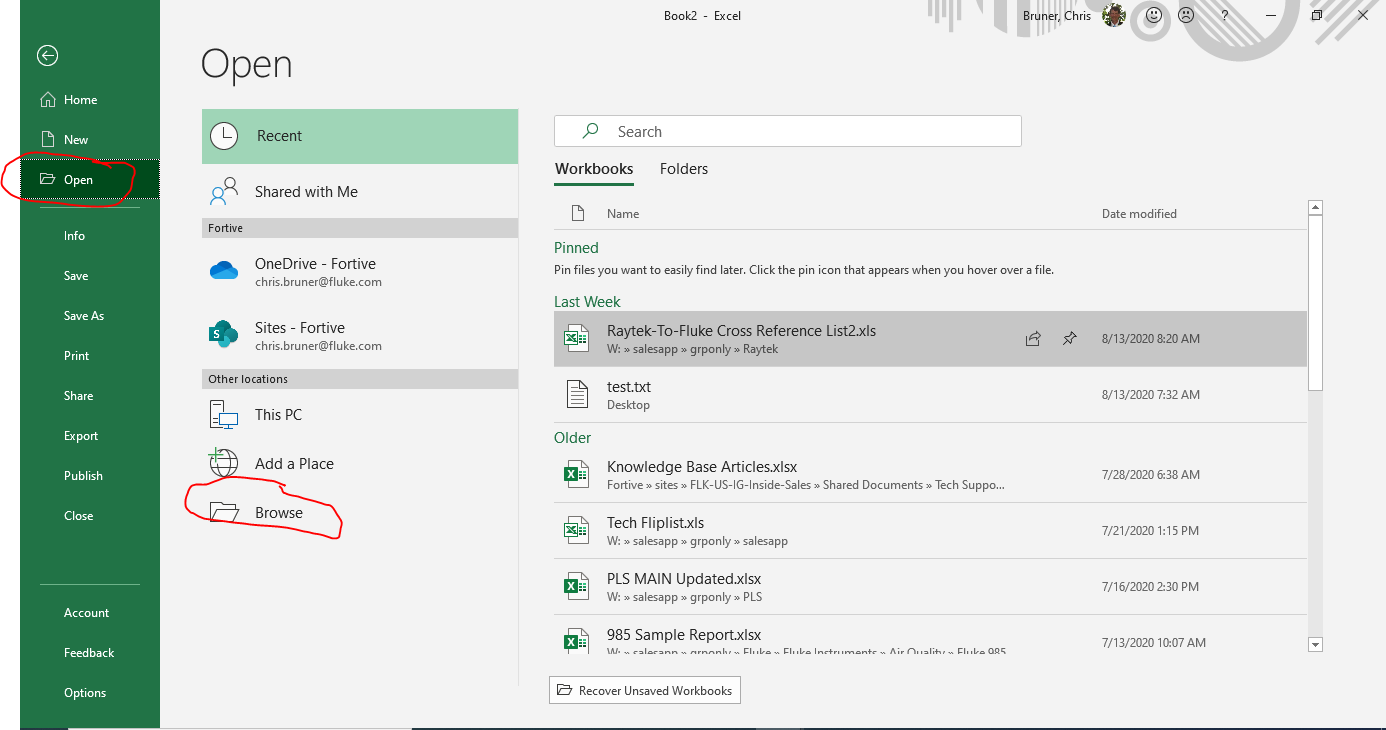
Task: Click the 7/13/2020 10:07 AM date
Action: click(1153, 643)
